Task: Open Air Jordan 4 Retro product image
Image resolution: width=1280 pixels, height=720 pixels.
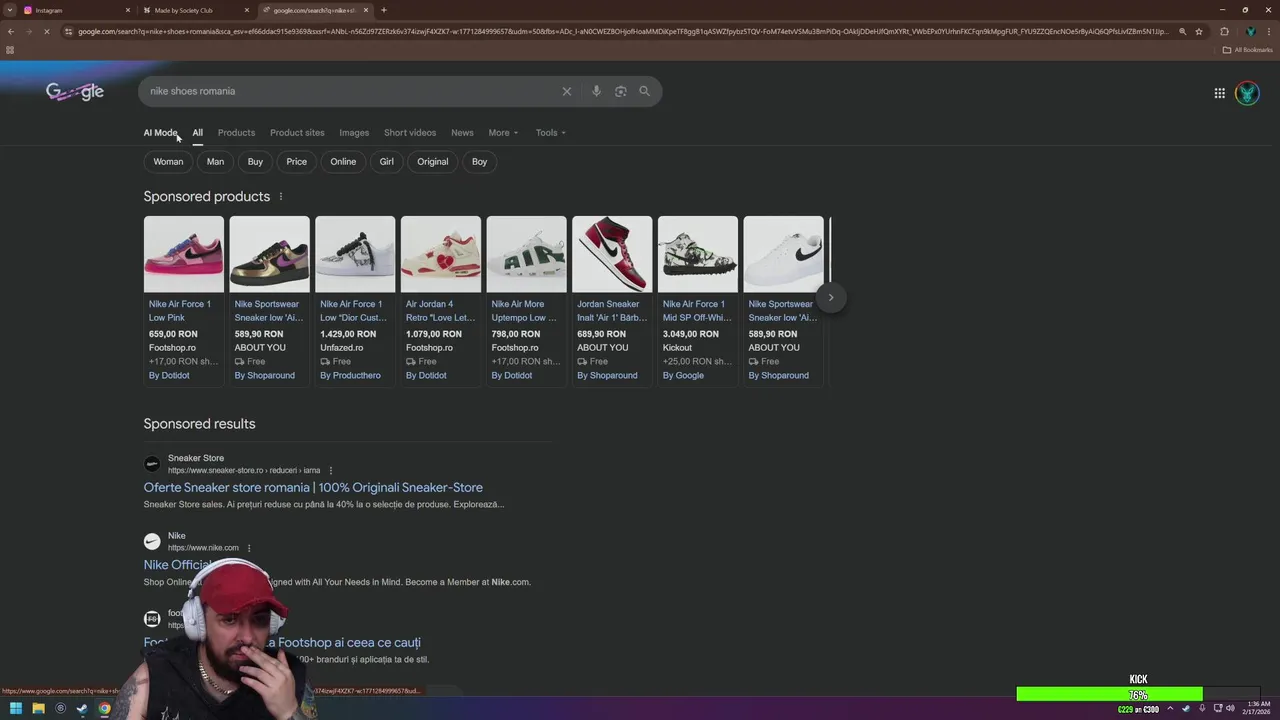Action: point(441,254)
